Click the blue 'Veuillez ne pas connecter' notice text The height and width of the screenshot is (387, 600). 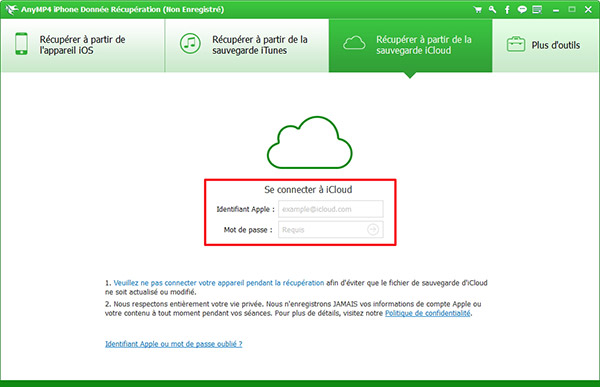(x=219, y=283)
